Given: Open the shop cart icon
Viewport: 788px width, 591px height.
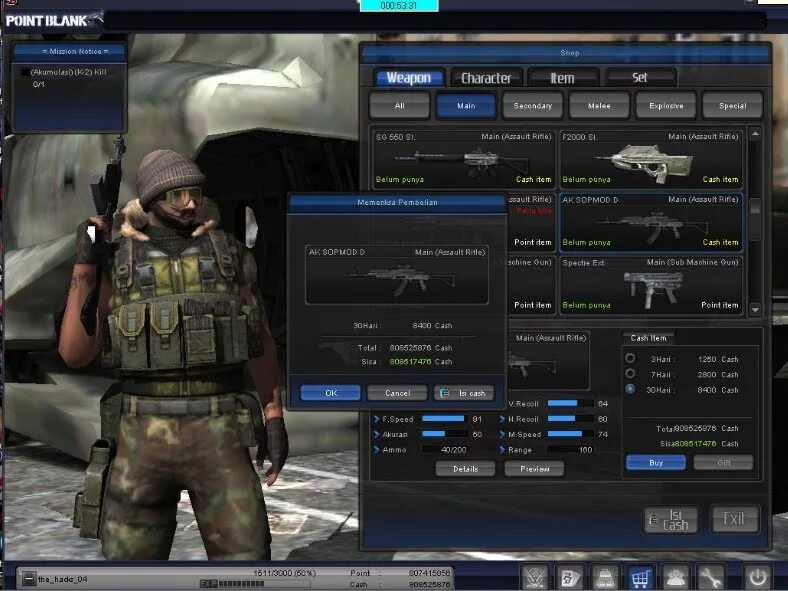Looking at the screenshot, I should pos(640,576).
